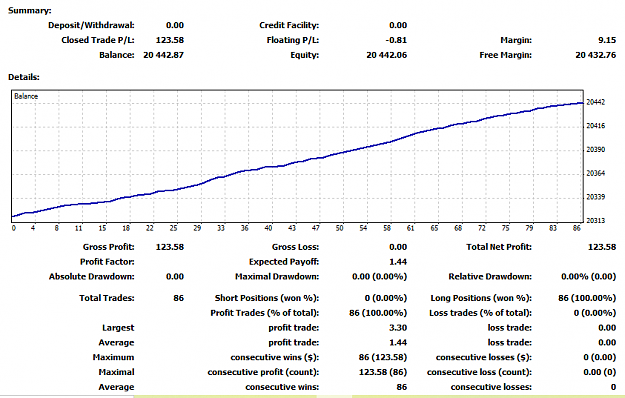Select the "Profit Factor:" label
The height and width of the screenshot is (398, 625).
[107, 262]
